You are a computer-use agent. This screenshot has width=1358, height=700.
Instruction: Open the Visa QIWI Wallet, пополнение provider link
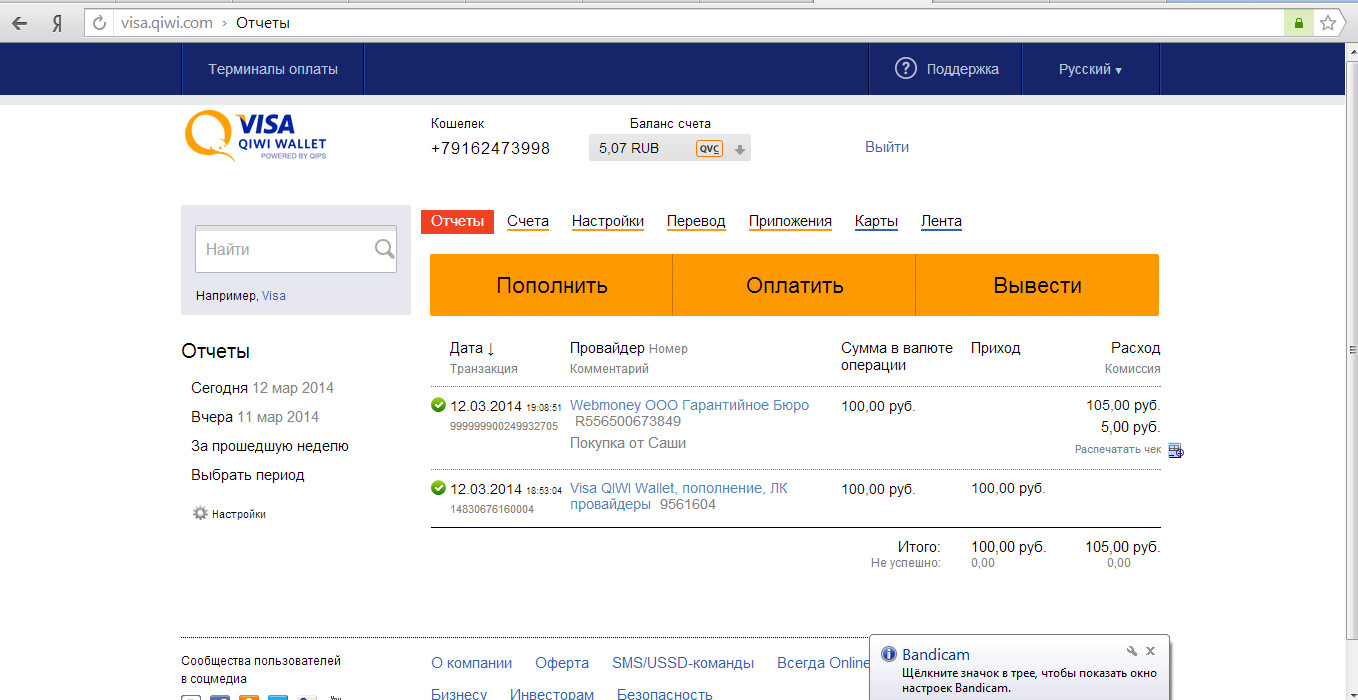pyautogui.click(x=678, y=496)
